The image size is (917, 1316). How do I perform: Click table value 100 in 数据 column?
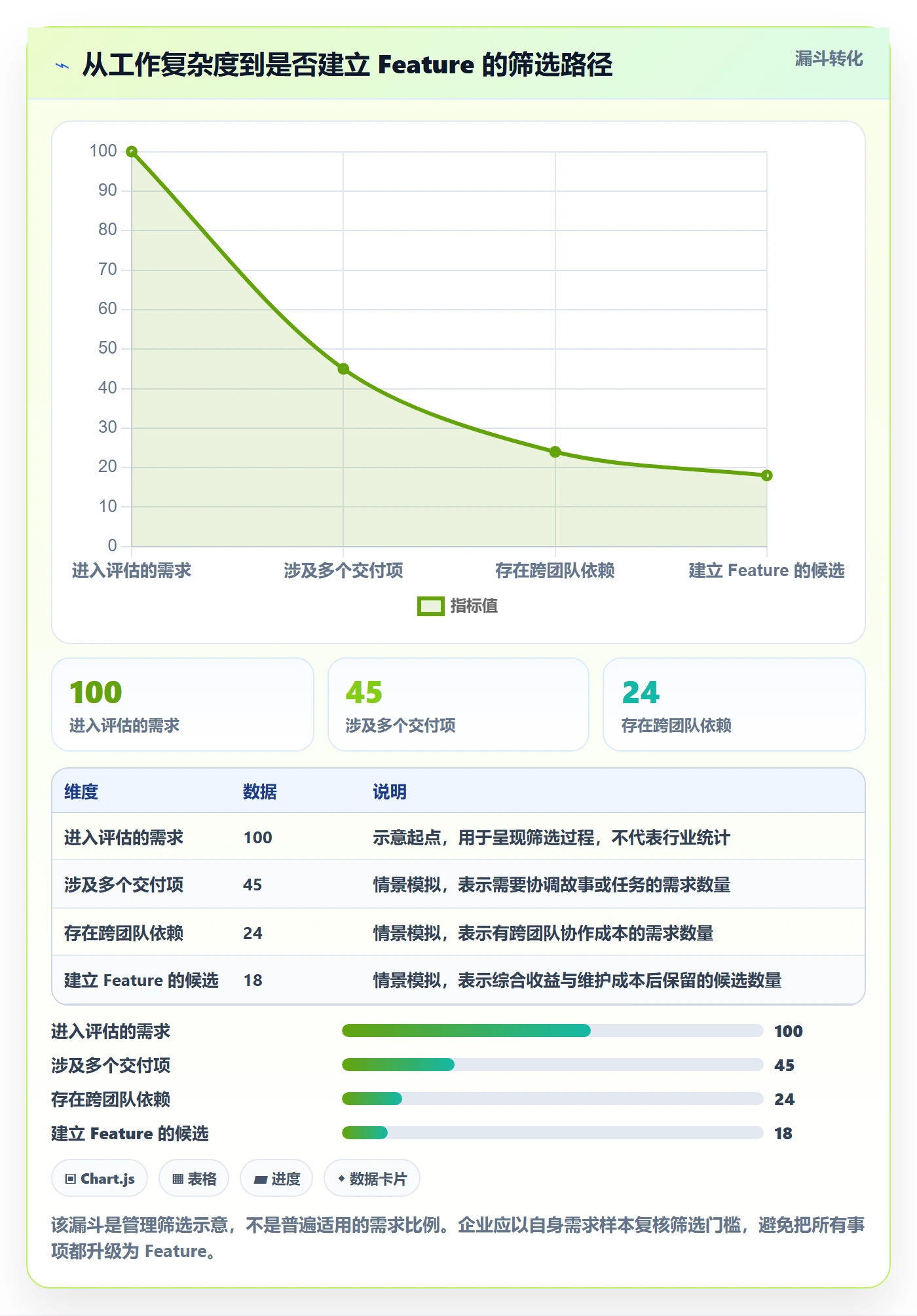(x=258, y=838)
